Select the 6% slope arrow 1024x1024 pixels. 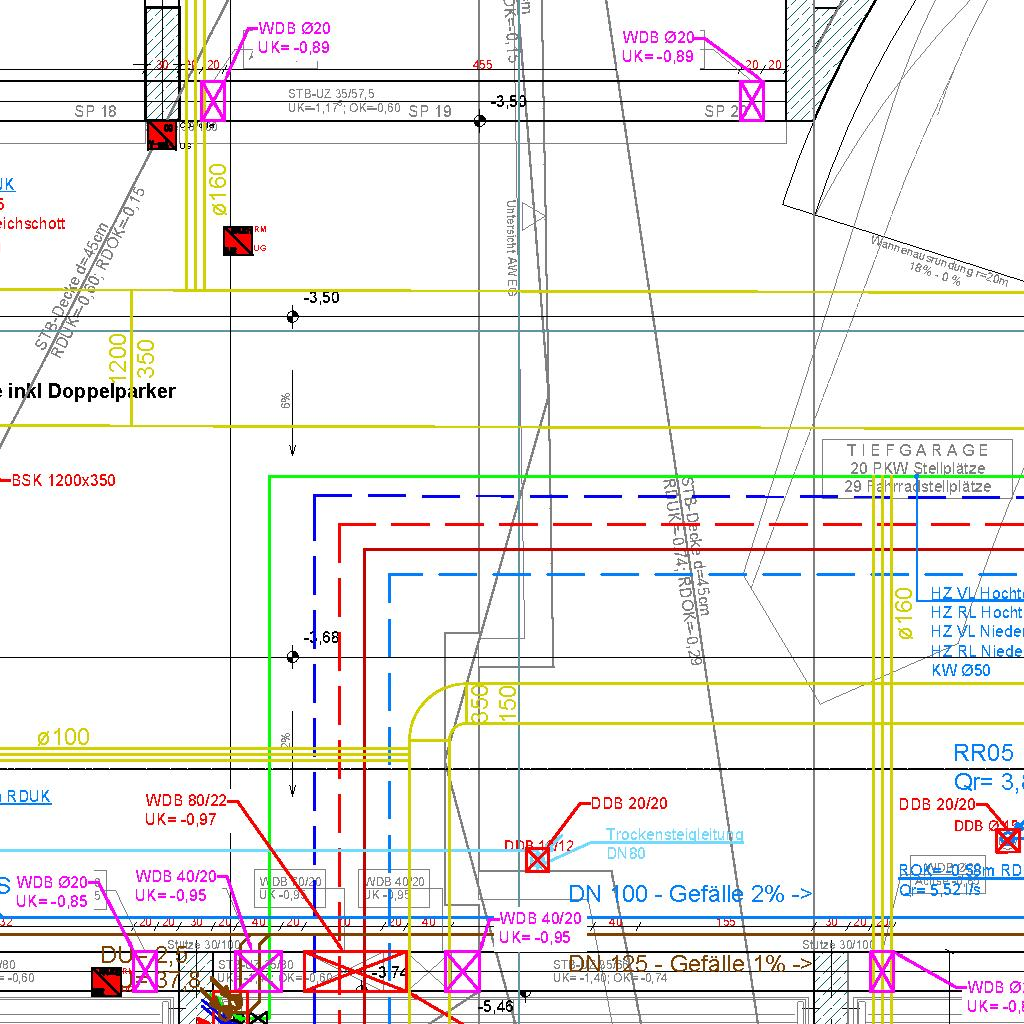tap(292, 420)
